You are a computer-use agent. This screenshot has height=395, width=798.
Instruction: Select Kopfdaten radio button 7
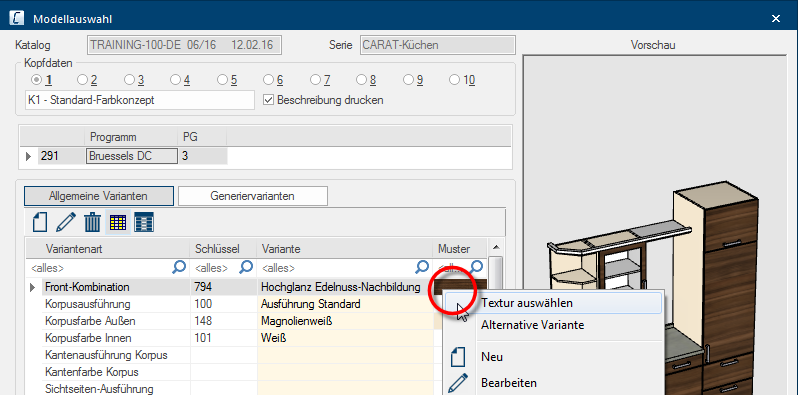tap(315, 80)
